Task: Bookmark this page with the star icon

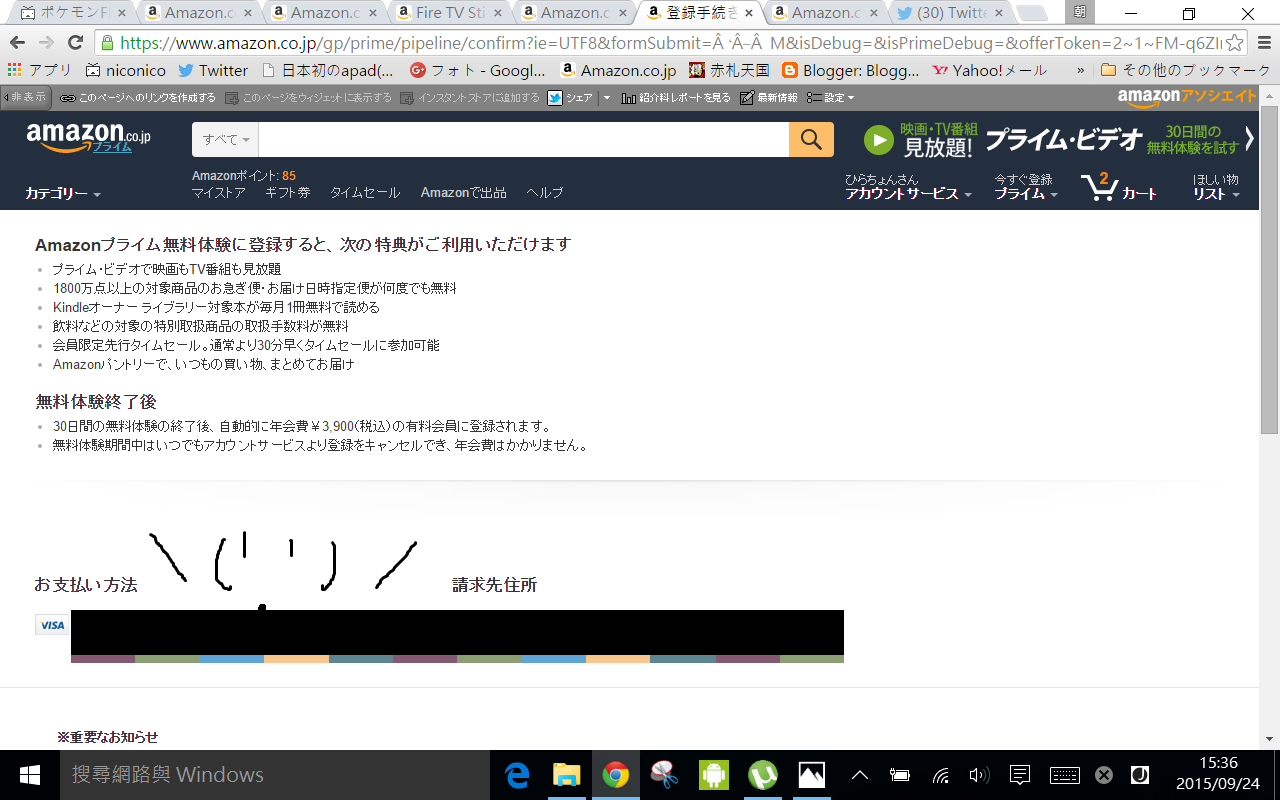Action: coord(1235,43)
